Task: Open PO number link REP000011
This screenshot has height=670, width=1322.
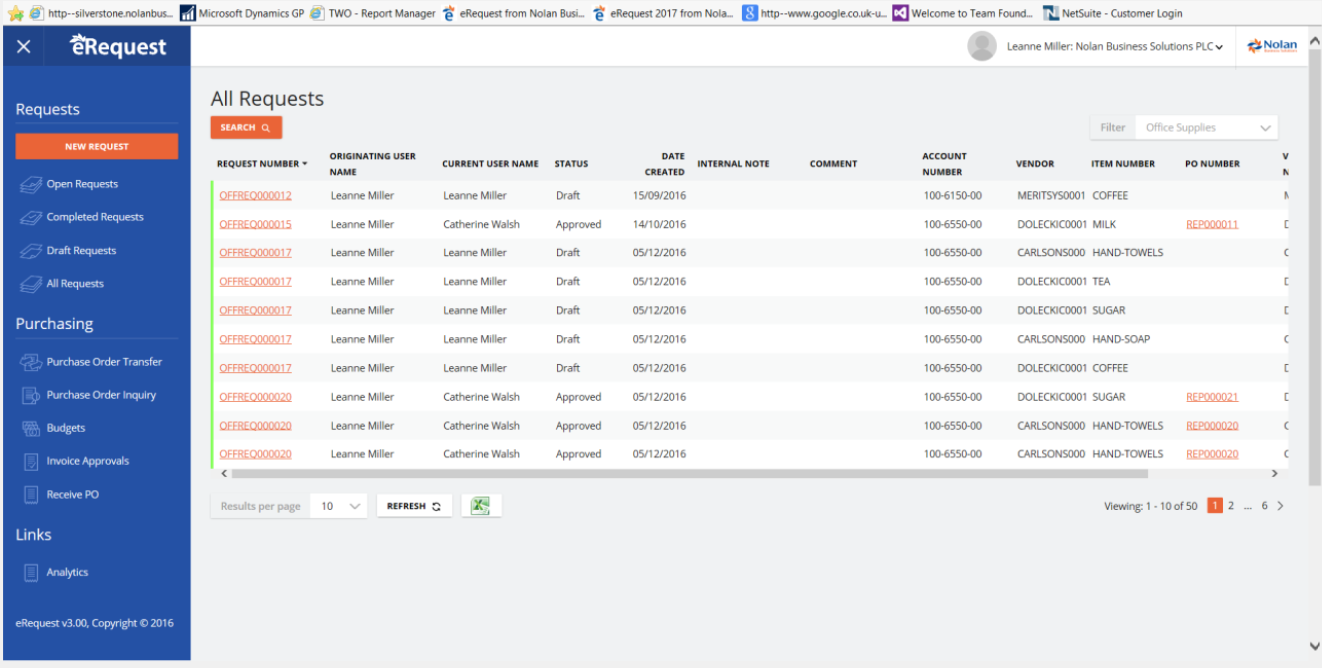Action: click(1211, 225)
